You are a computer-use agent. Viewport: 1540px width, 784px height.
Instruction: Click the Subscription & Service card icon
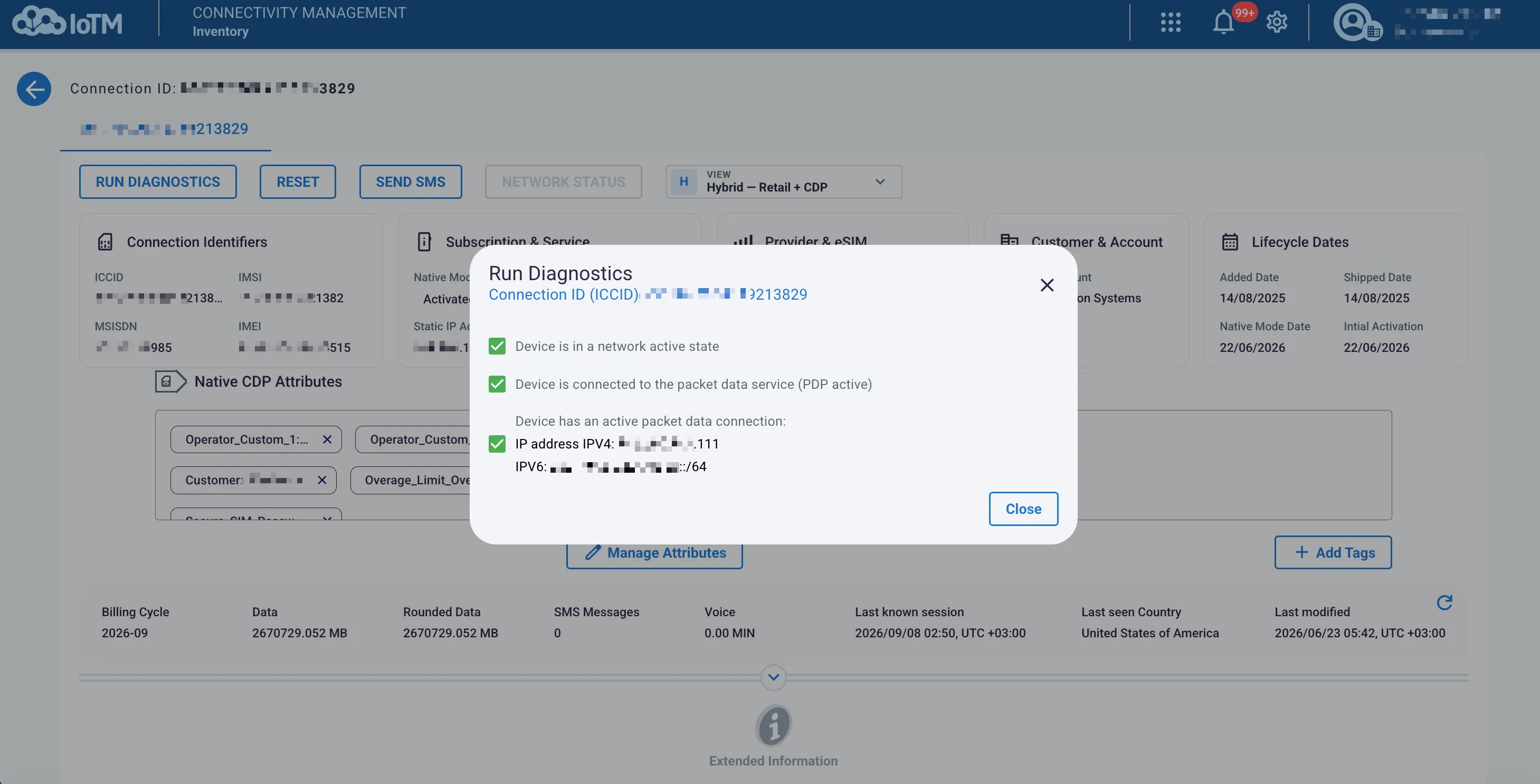tap(424, 242)
